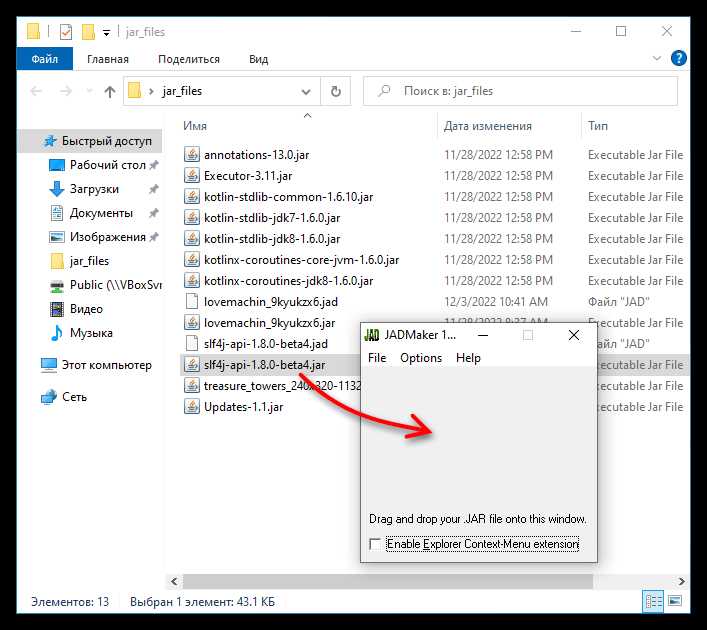The width and height of the screenshot is (707, 630).
Task: Go up one folder level
Action: tap(110, 92)
